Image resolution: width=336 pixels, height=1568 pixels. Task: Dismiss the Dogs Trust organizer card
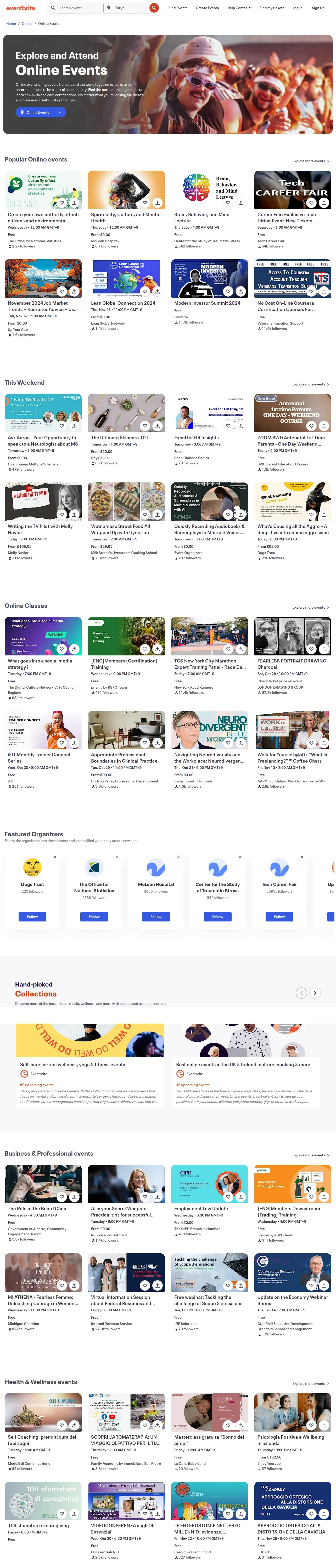tap(55, 856)
